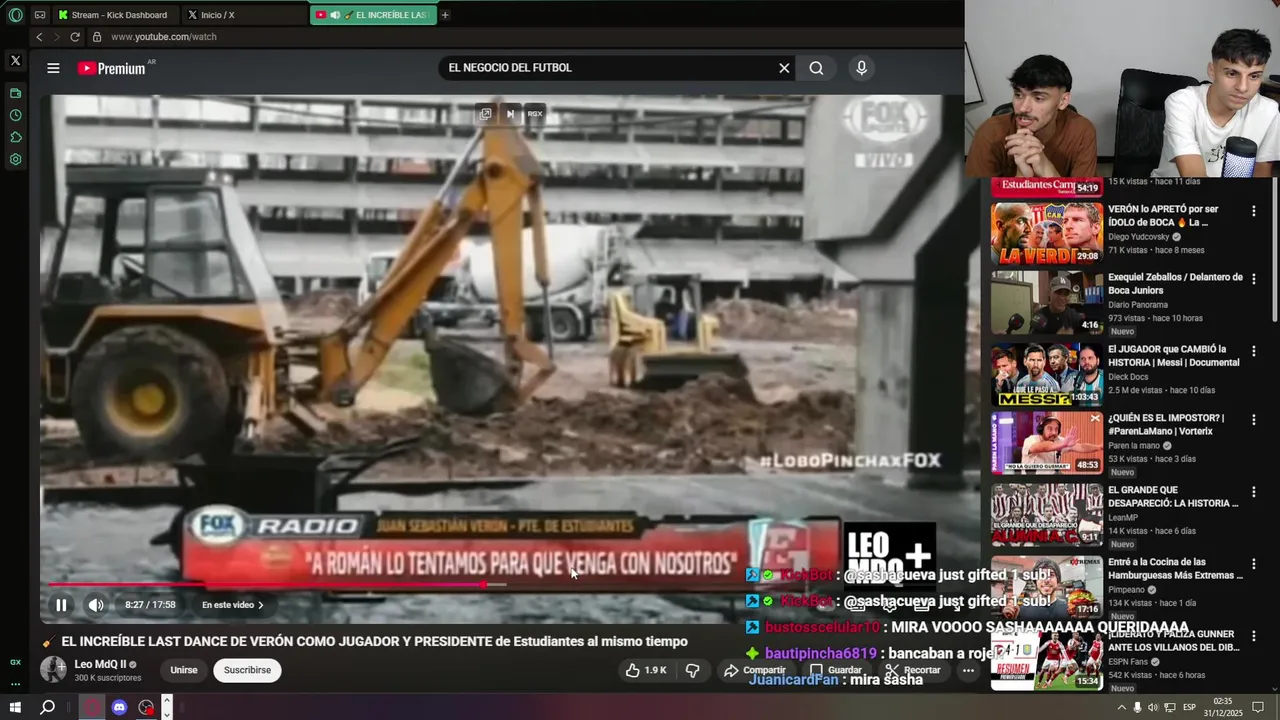1280x720 pixels.
Task: Open sidebar three-dots setup menu
Action: pyautogui.click(x=15, y=684)
